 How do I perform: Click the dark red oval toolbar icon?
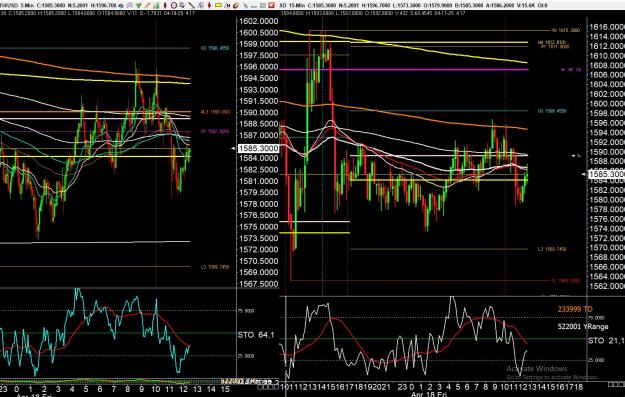click(165, 5)
